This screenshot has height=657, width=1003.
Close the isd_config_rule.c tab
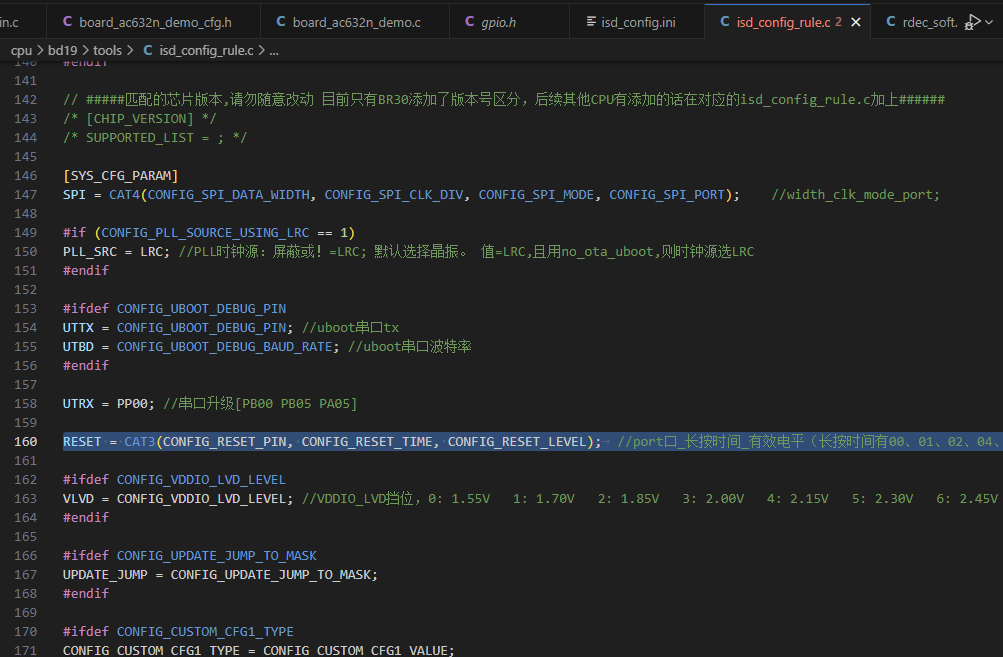[x=856, y=22]
